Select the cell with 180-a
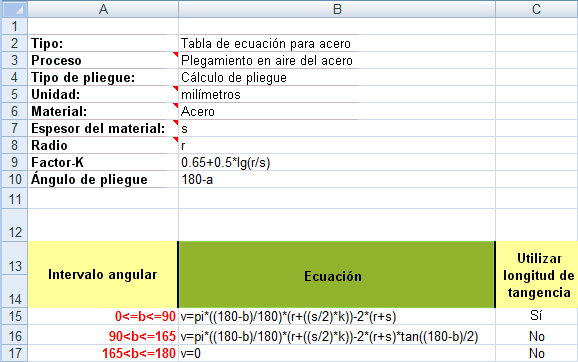This screenshot has width=578, height=362. 337,179
